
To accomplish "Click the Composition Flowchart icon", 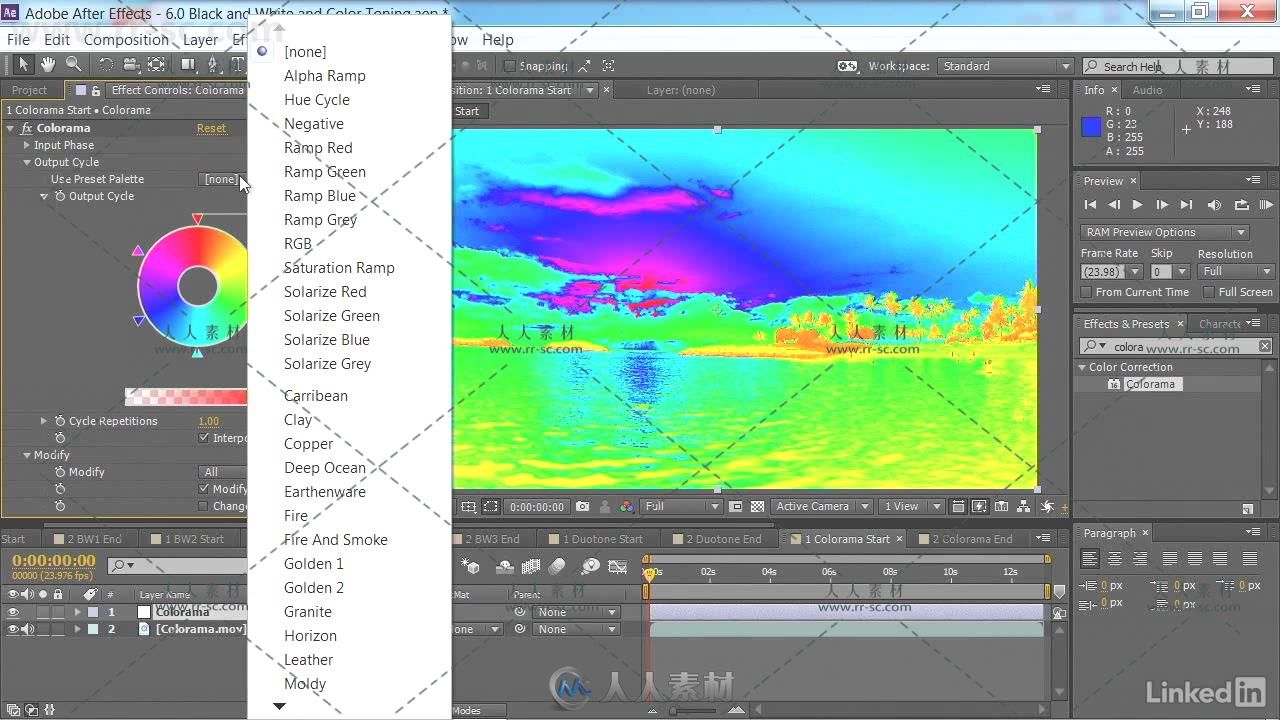I will click(1021, 506).
